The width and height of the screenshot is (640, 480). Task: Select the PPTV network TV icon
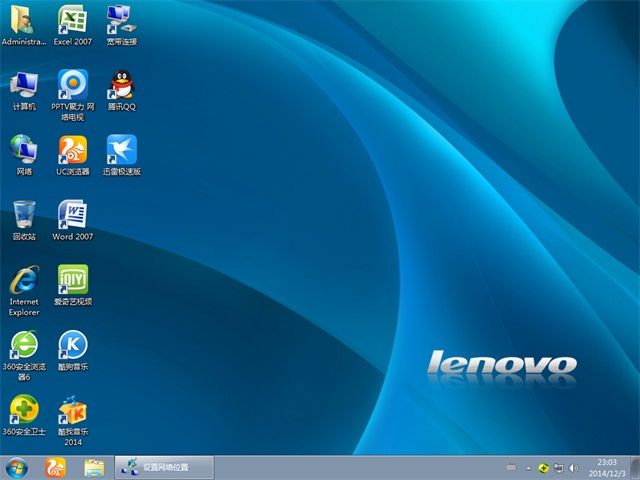click(x=72, y=85)
